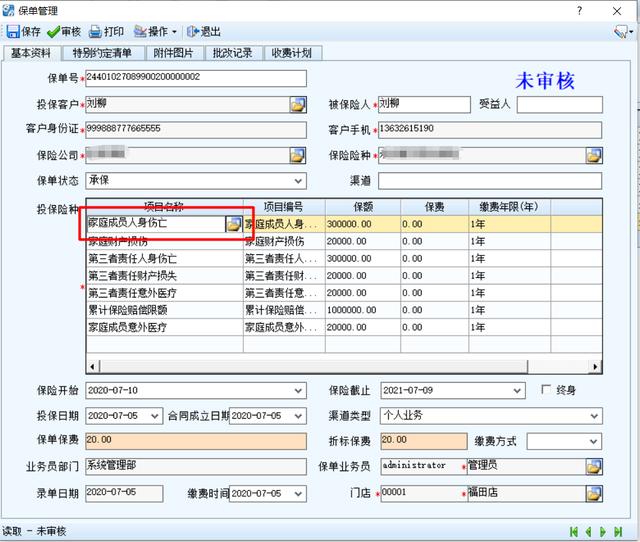Go to first record navigation icon

(x=574, y=531)
